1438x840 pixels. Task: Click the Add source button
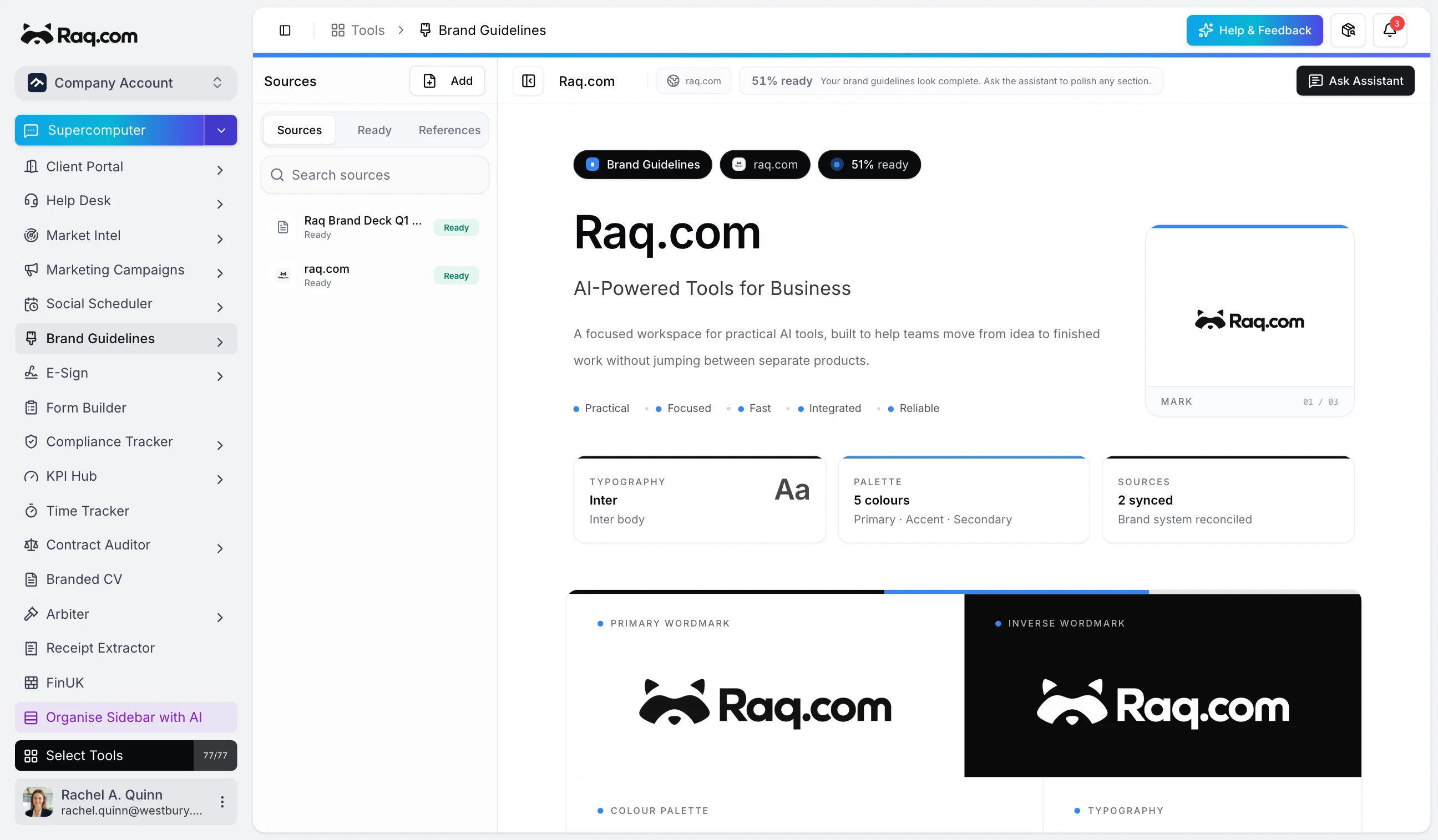(x=447, y=81)
